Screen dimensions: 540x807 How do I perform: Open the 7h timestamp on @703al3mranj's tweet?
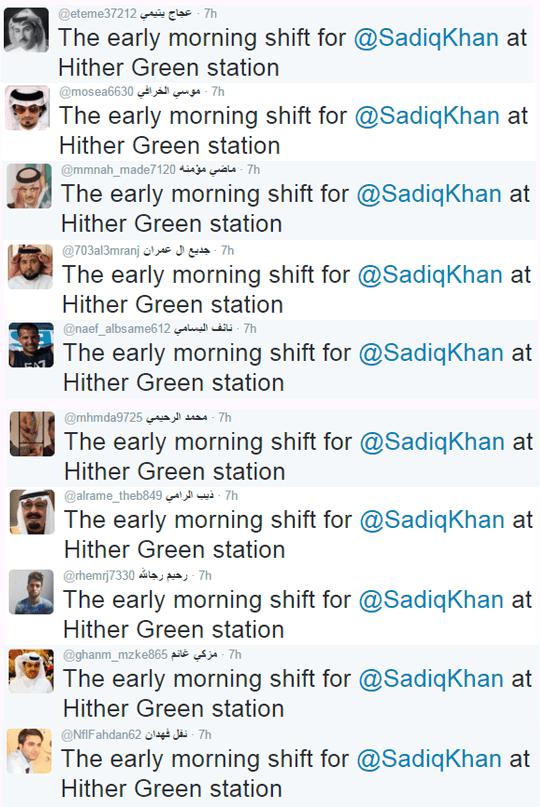[227, 250]
